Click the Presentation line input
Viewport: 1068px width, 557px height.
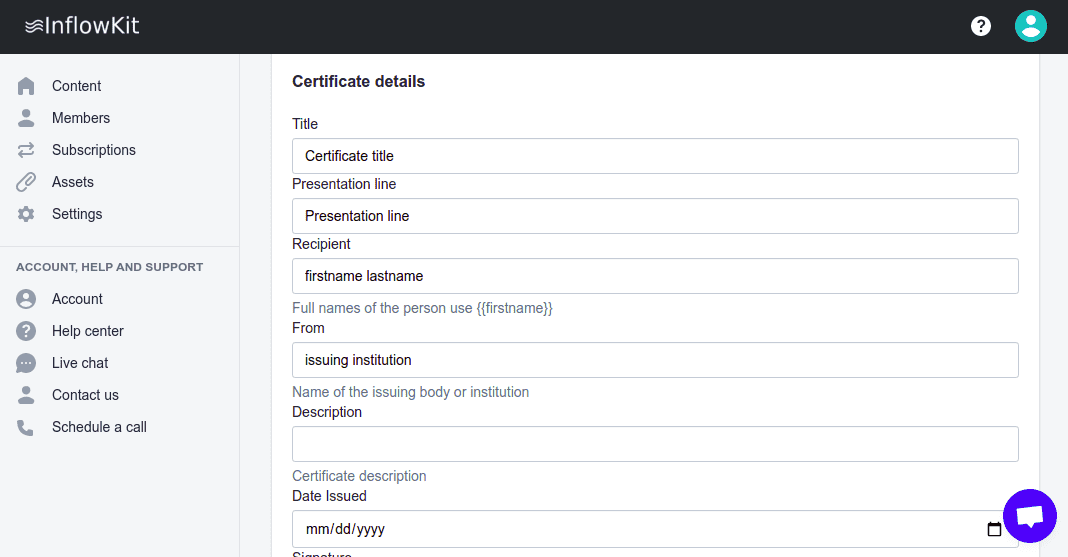(x=655, y=216)
